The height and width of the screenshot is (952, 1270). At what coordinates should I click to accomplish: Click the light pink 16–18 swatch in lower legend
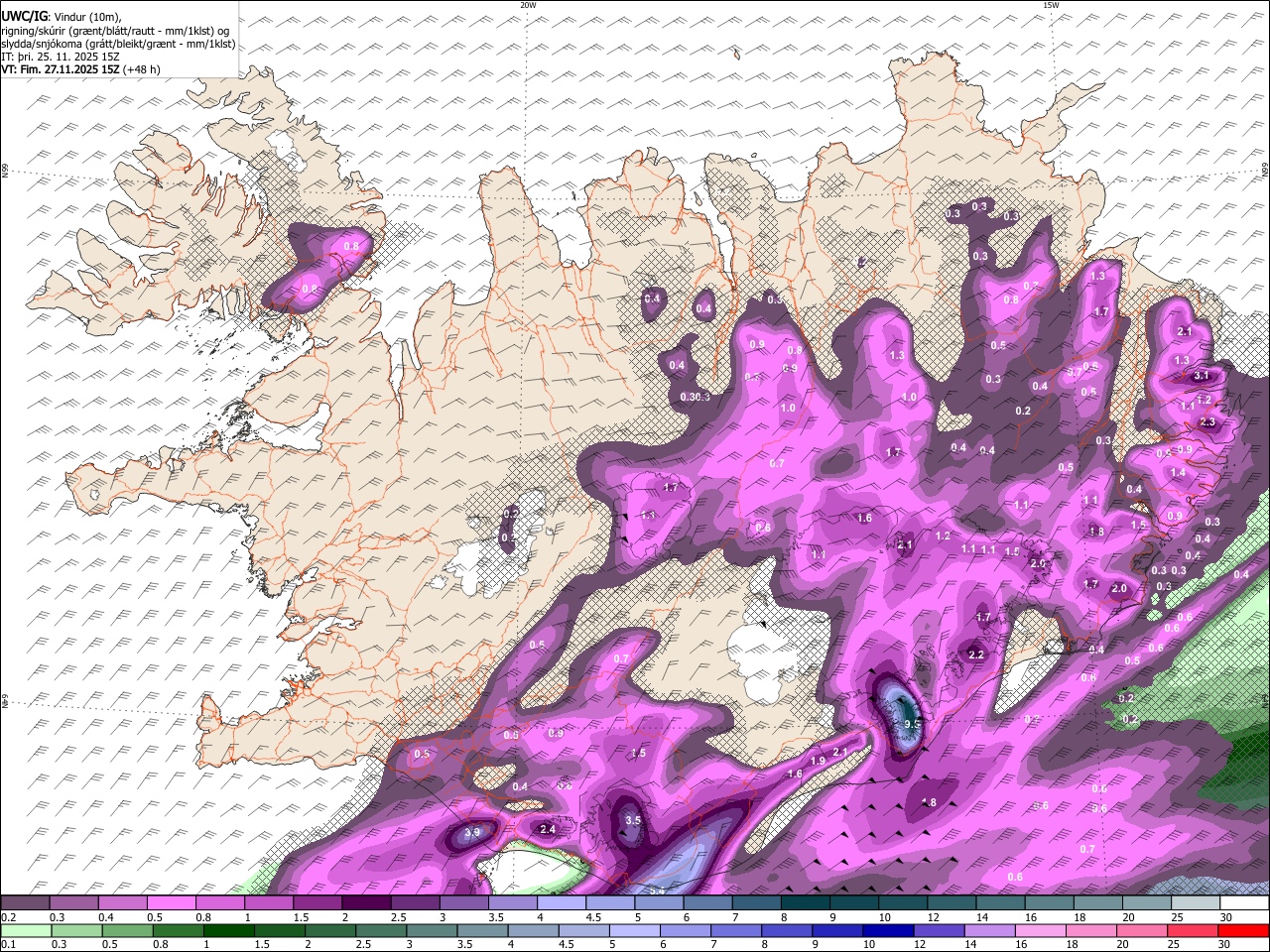[1041, 931]
